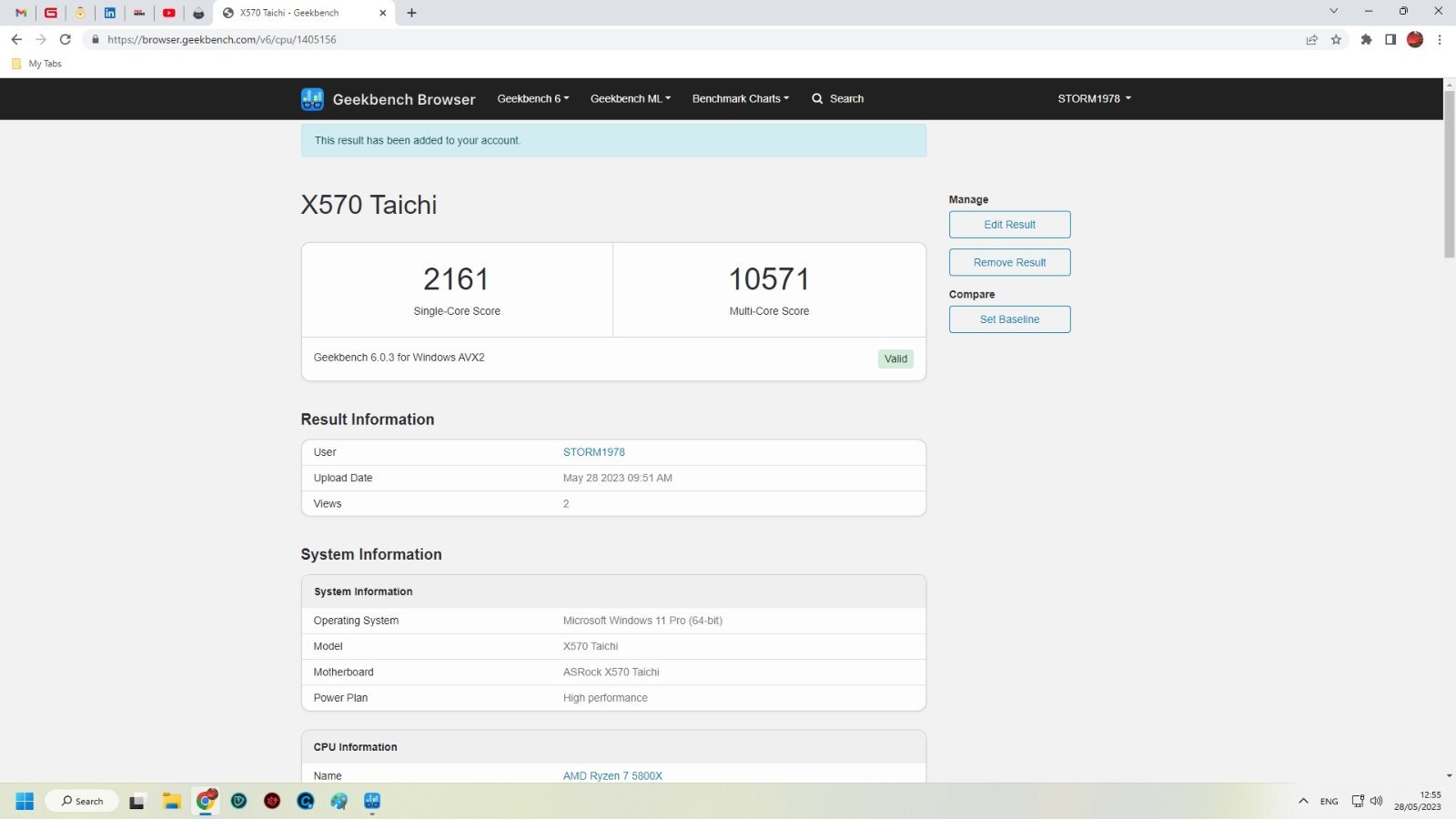Expand the tab search chevron
This screenshot has height=819, width=1456.
coord(1334,12)
